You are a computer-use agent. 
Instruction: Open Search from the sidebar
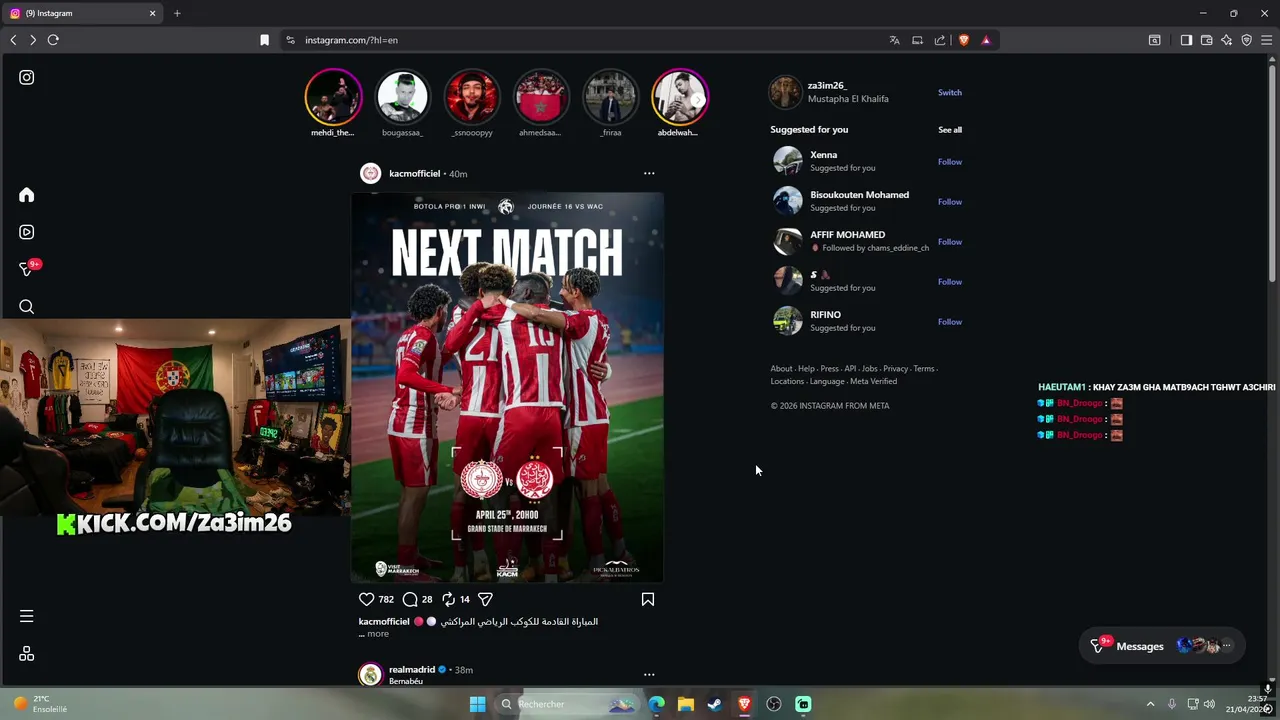pos(27,307)
